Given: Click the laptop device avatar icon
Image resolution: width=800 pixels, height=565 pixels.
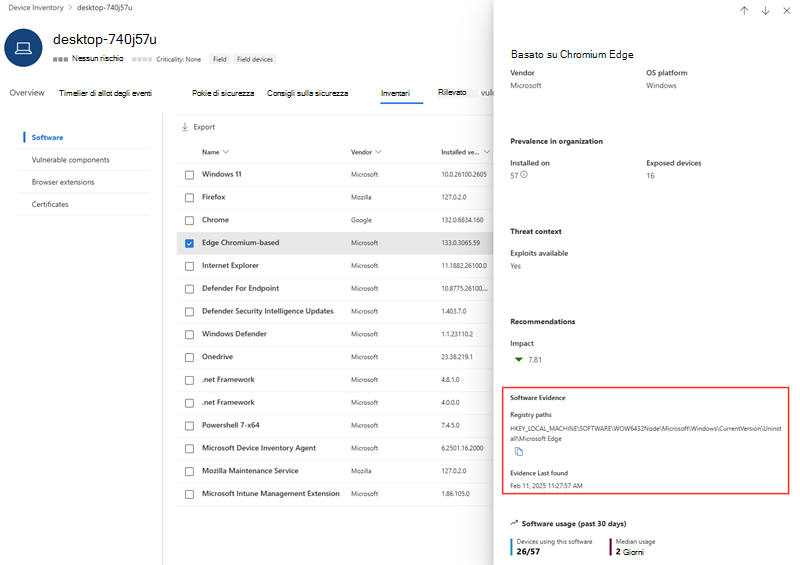Looking at the screenshot, I should [x=23, y=48].
